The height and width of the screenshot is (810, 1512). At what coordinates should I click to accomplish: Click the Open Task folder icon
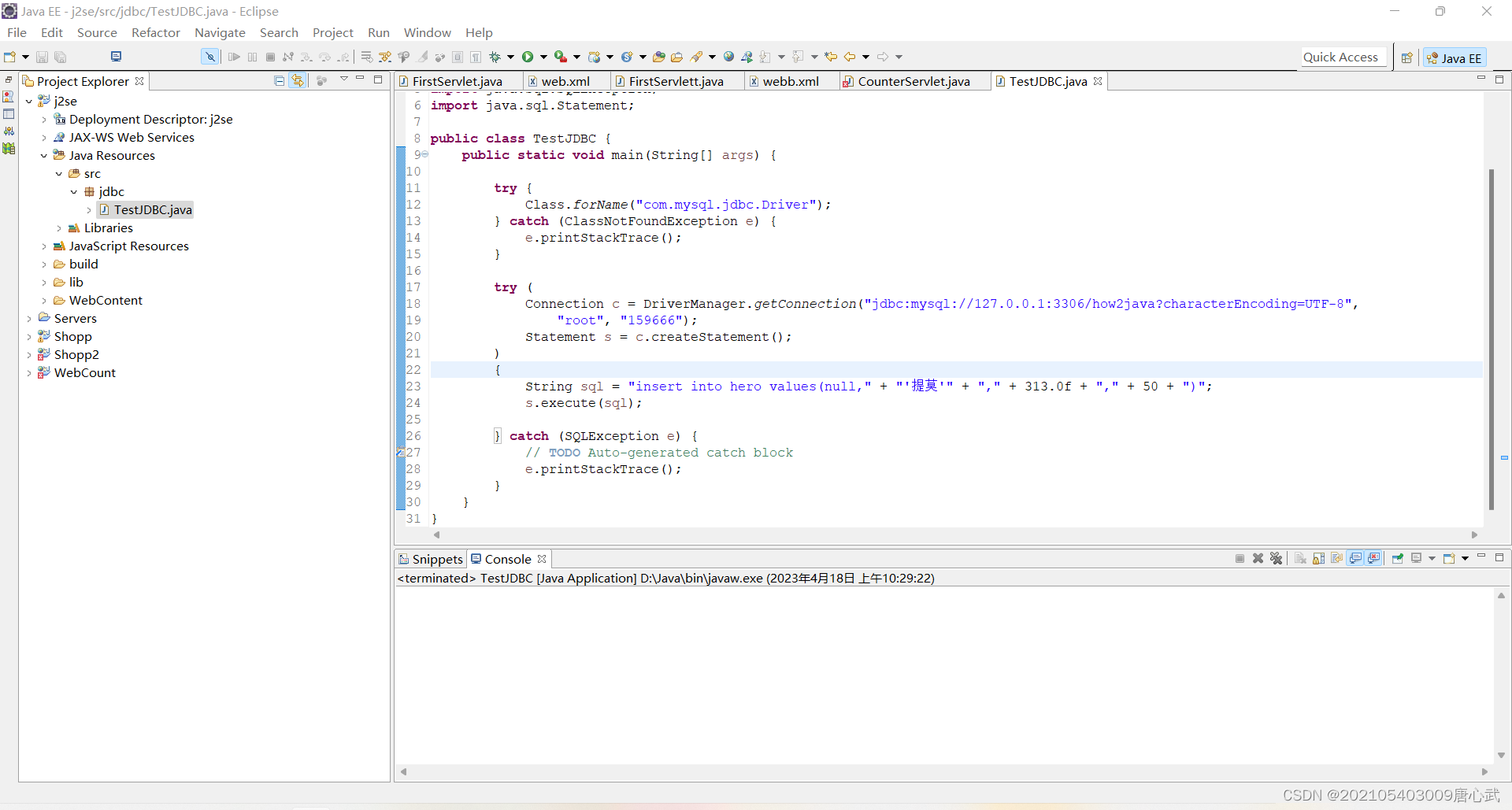pyautogui.click(x=677, y=57)
